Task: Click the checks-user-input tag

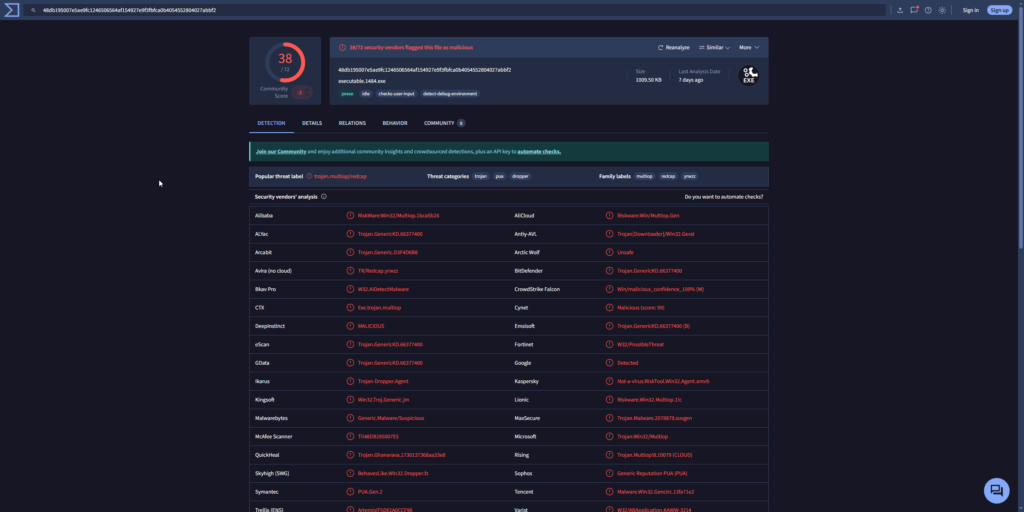Action: coord(396,94)
